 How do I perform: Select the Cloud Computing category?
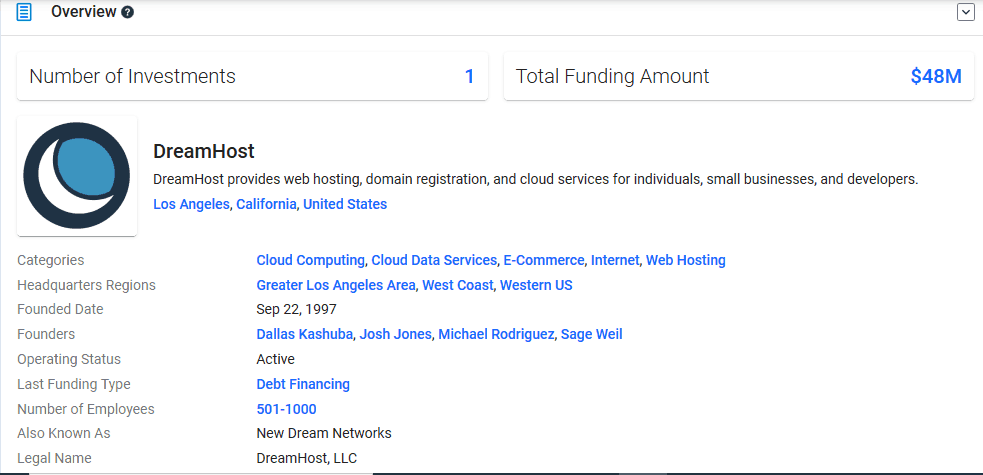[310, 260]
